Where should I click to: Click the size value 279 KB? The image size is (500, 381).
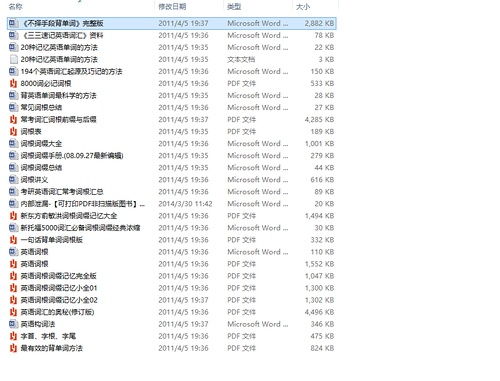point(322,156)
